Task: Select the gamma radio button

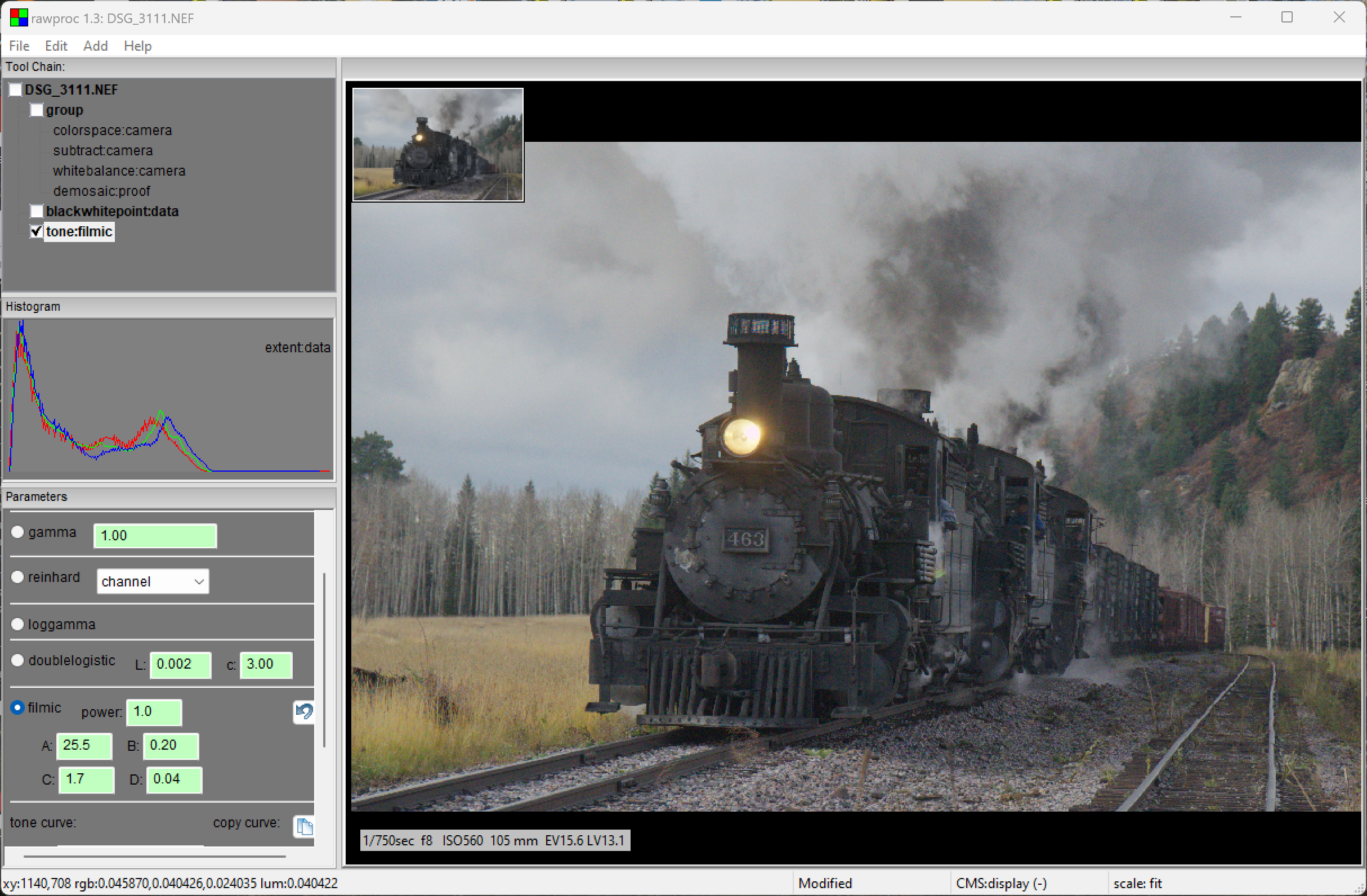Action: coord(18,532)
